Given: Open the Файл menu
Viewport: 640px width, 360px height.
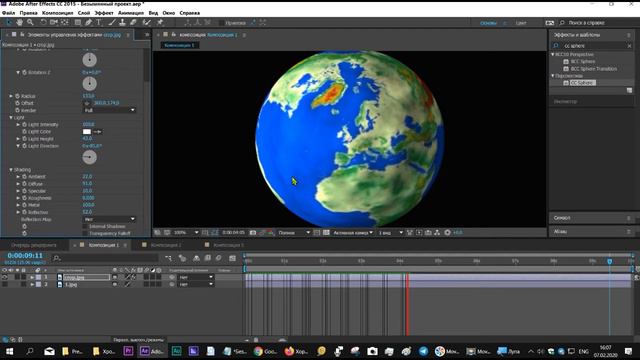Looking at the screenshot, I should (9, 13).
